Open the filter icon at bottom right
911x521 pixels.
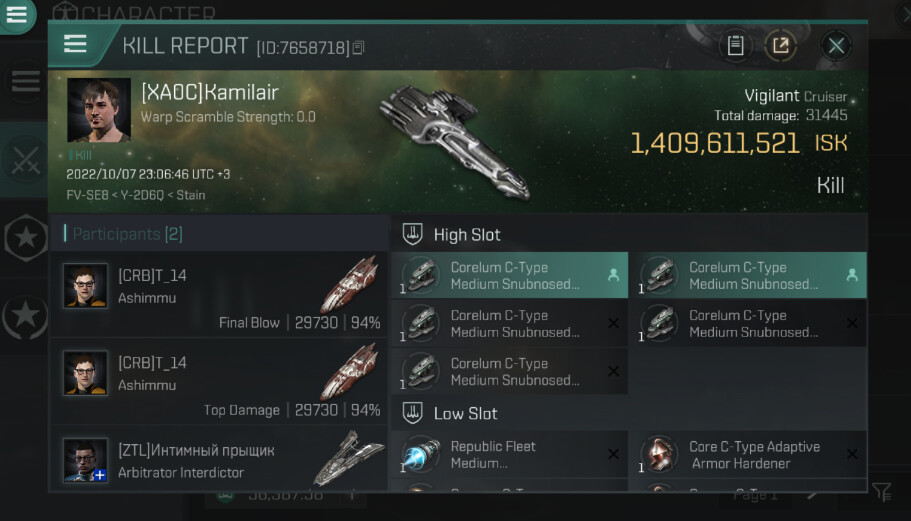(x=881, y=491)
